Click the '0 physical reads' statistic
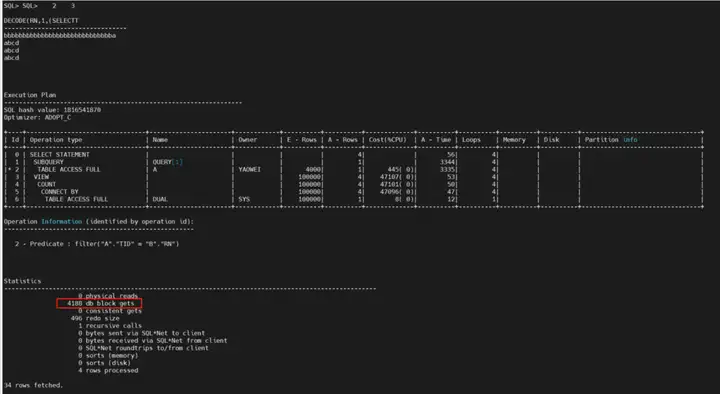The width and height of the screenshot is (720, 394). (x=108, y=296)
